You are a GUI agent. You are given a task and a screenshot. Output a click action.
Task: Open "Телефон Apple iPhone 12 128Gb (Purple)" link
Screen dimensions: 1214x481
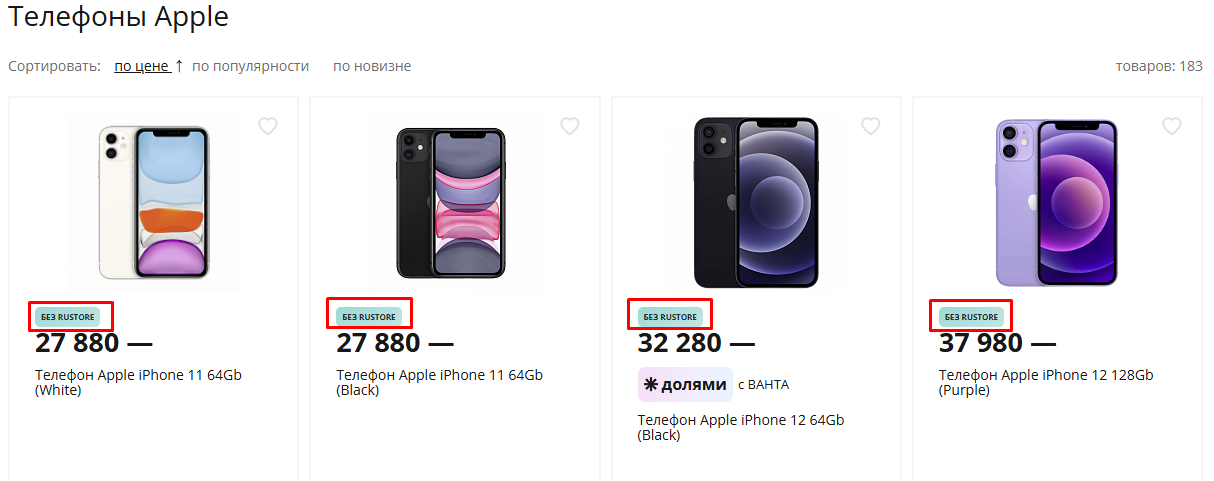point(1045,382)
